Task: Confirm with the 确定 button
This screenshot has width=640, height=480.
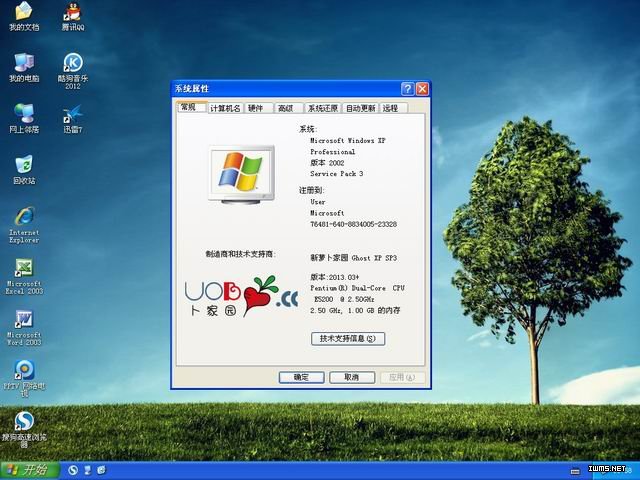Action: [x=301, y=377]
